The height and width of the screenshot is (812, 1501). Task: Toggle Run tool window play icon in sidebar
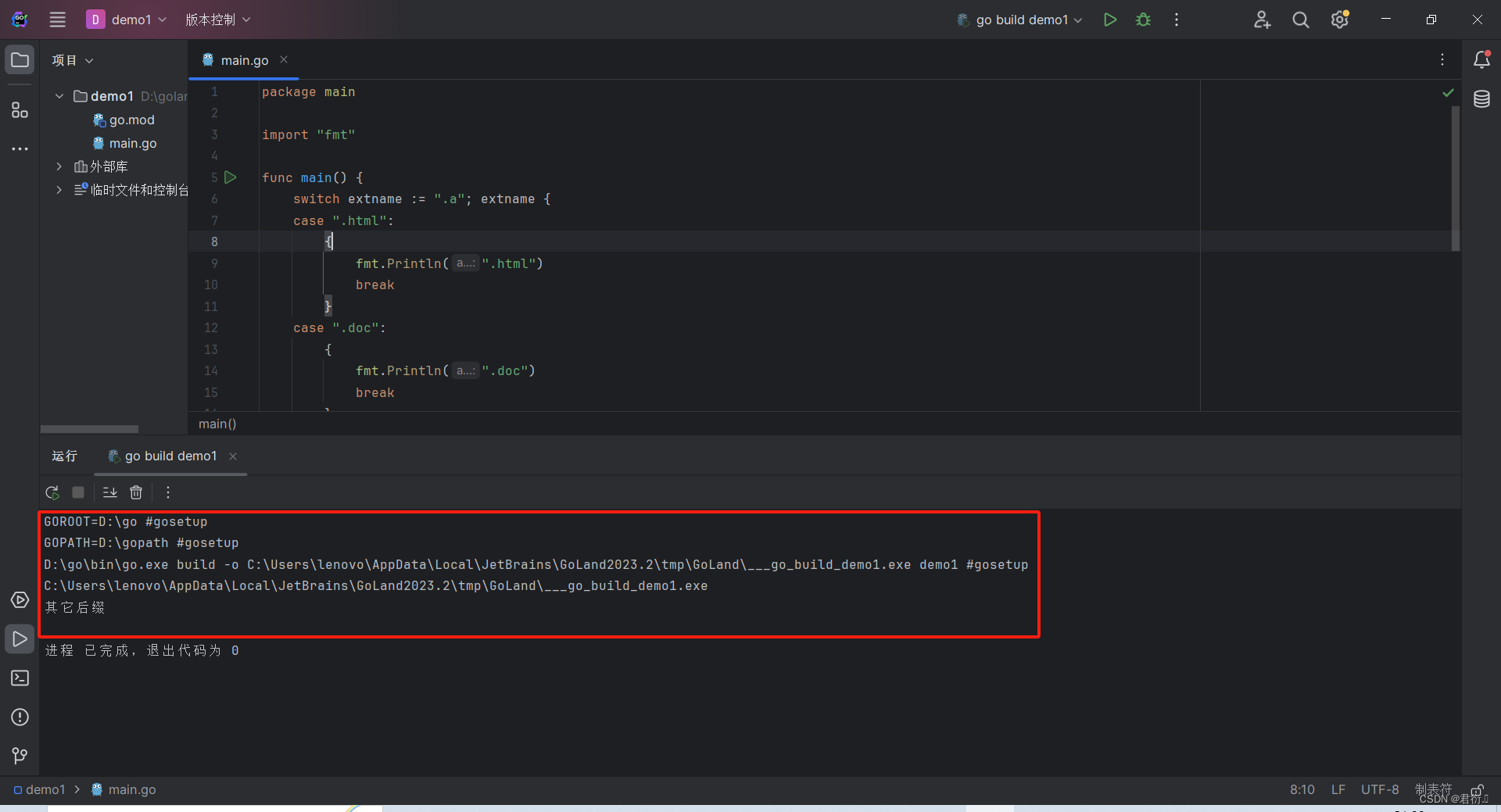(20, 639)
